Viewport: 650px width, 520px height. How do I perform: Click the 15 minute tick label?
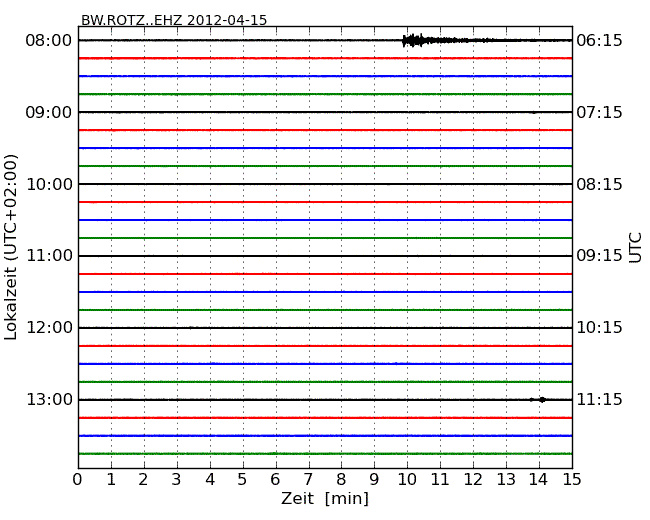click(x=572, y=480)
